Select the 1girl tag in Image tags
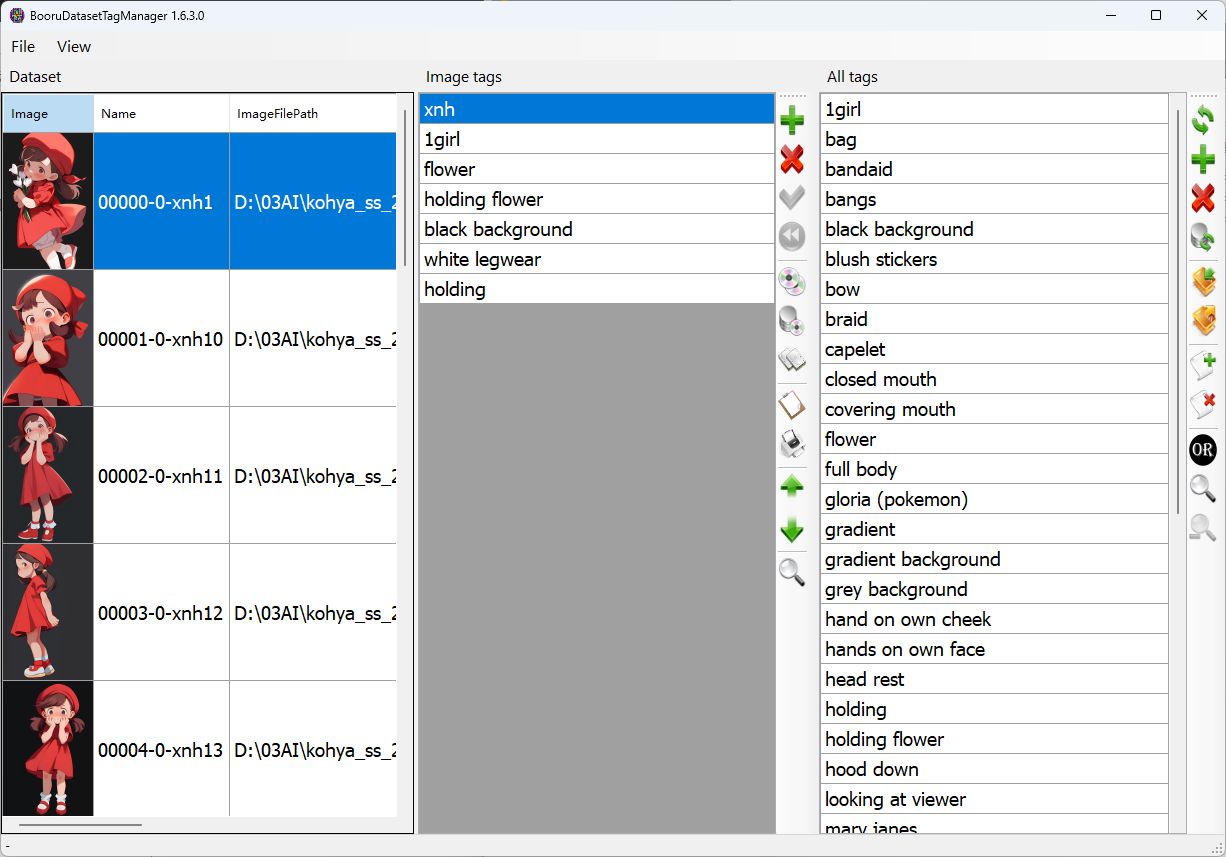The width and height of the screenshot is (1226, 857). (x=597, y=139)
